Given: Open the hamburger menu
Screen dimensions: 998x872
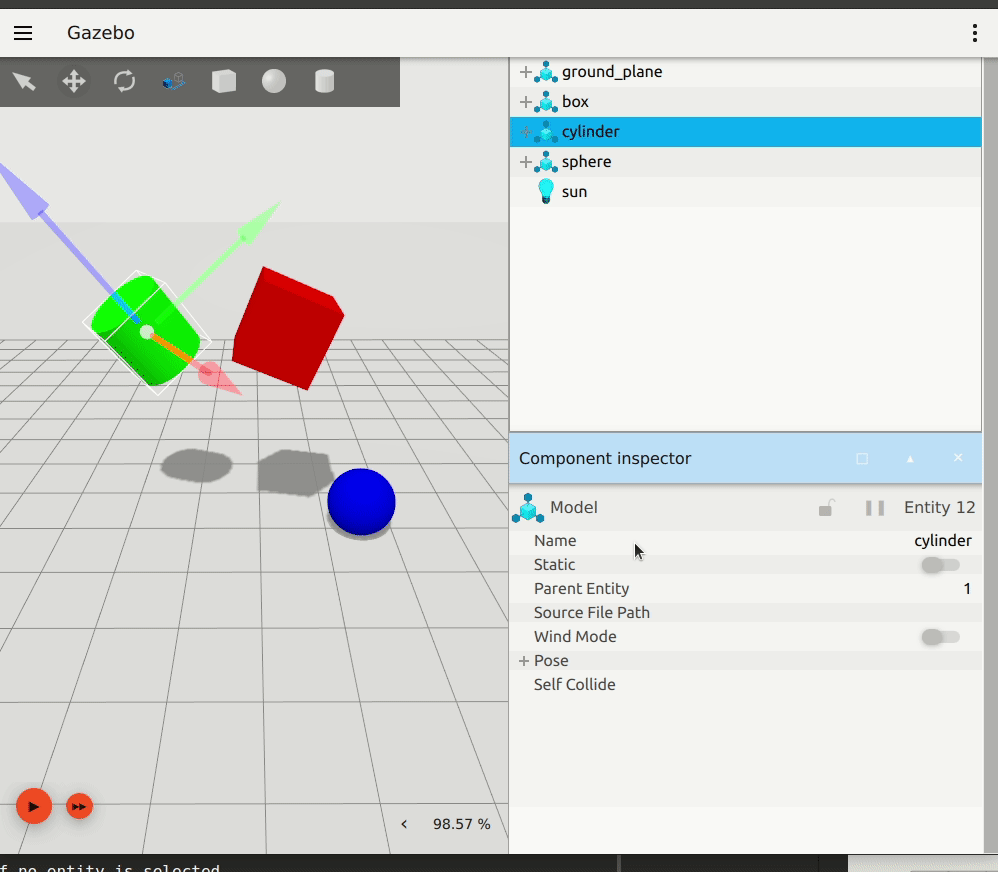Looking at the screenshot, I should click(23, 33).
